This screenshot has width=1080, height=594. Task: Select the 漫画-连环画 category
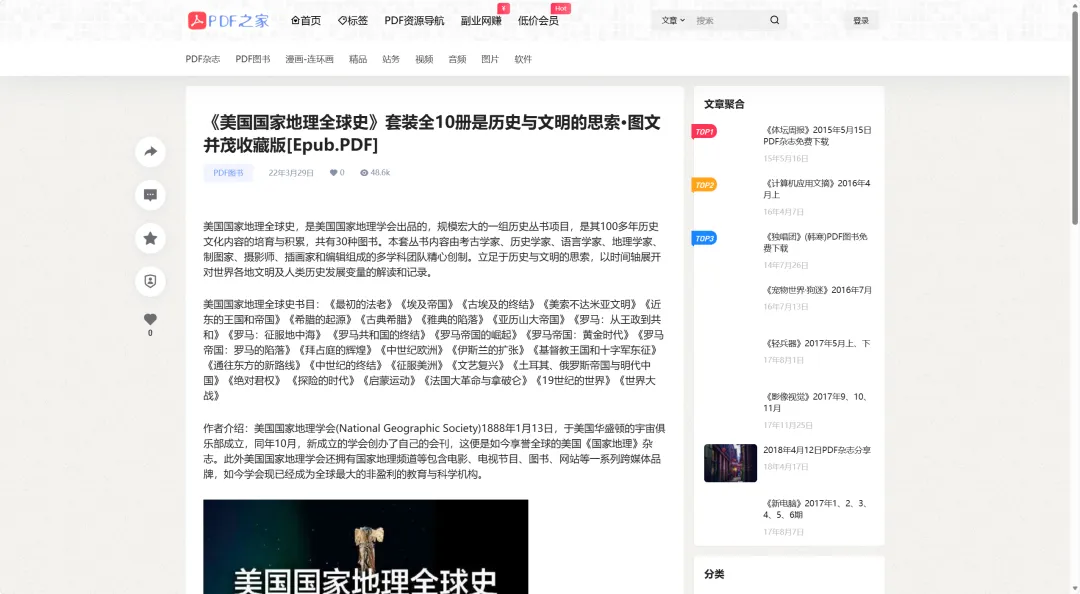click(309, 59)
